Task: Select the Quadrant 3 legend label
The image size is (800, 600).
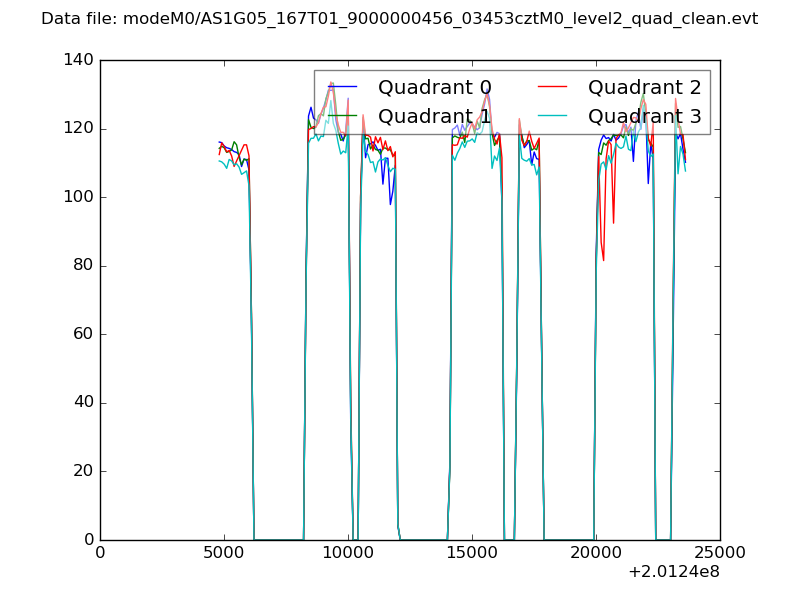Action: tap(644, 117)
